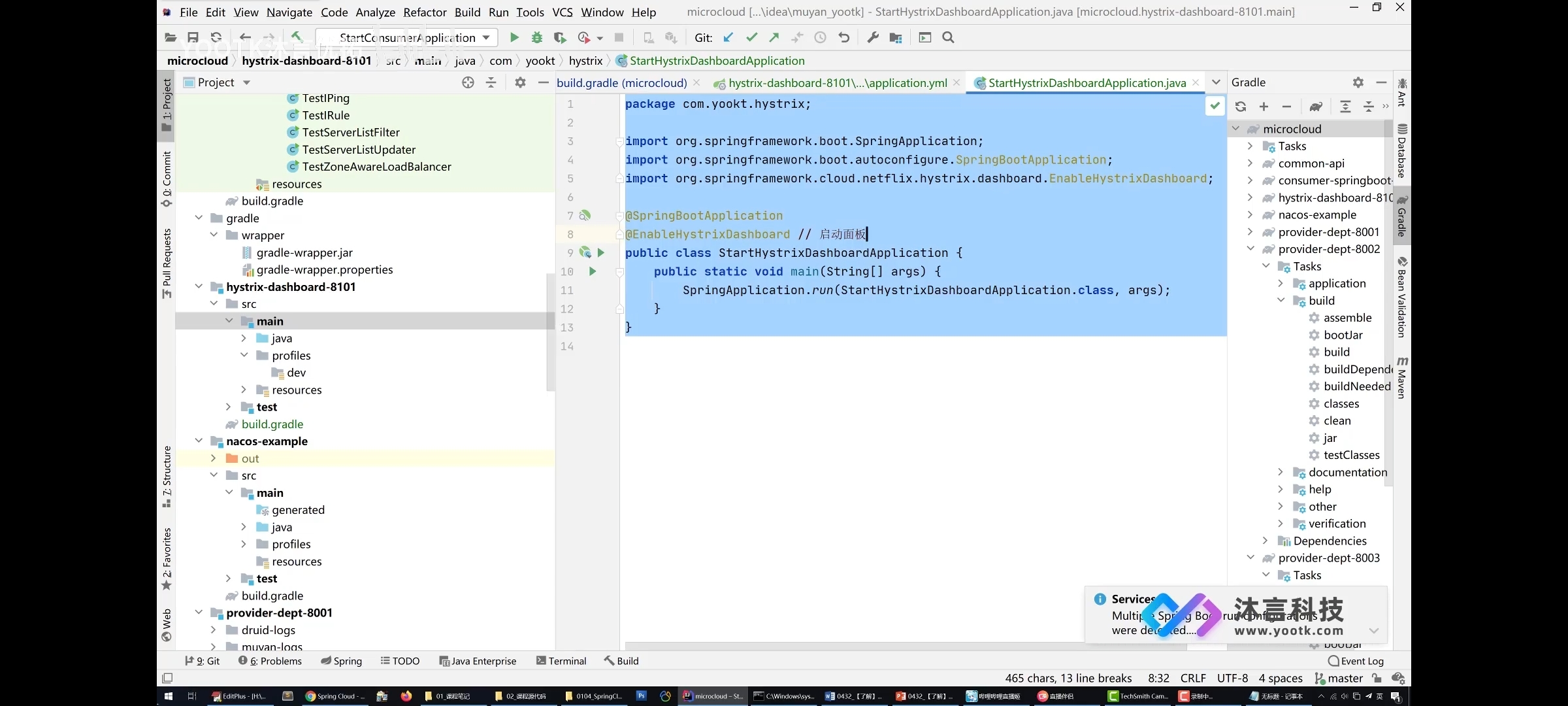Start debugging with the bug icon
The height and width of the screenshot is (706, 1568).
pos(537,37)
